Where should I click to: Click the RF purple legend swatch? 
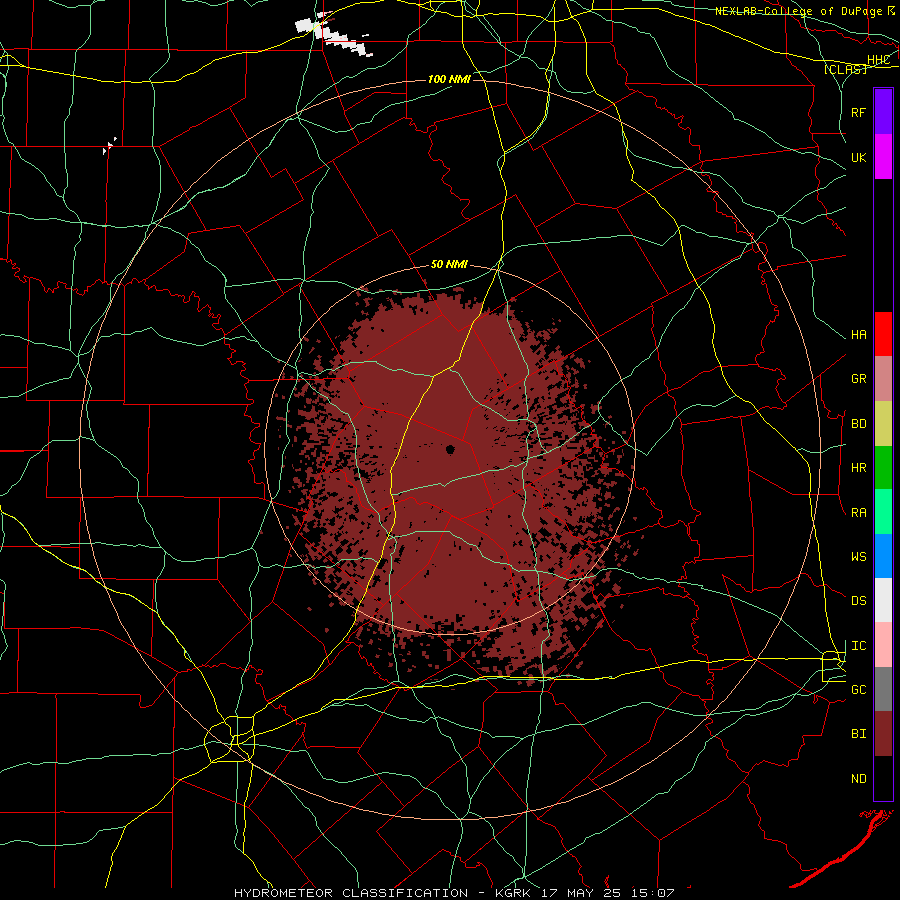coord(883,112)
